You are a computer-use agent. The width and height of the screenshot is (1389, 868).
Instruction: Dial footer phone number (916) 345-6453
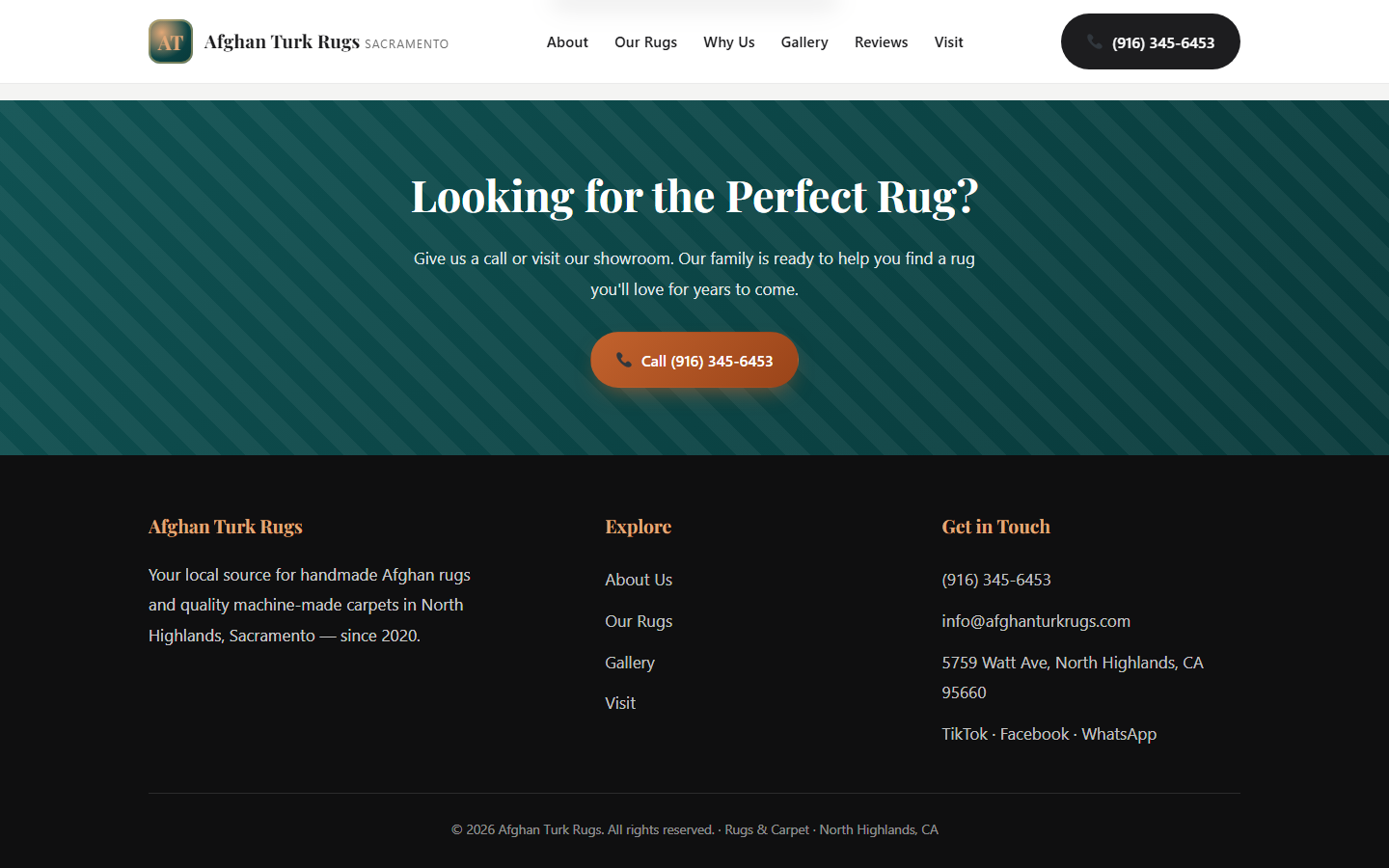coord(996,580)
